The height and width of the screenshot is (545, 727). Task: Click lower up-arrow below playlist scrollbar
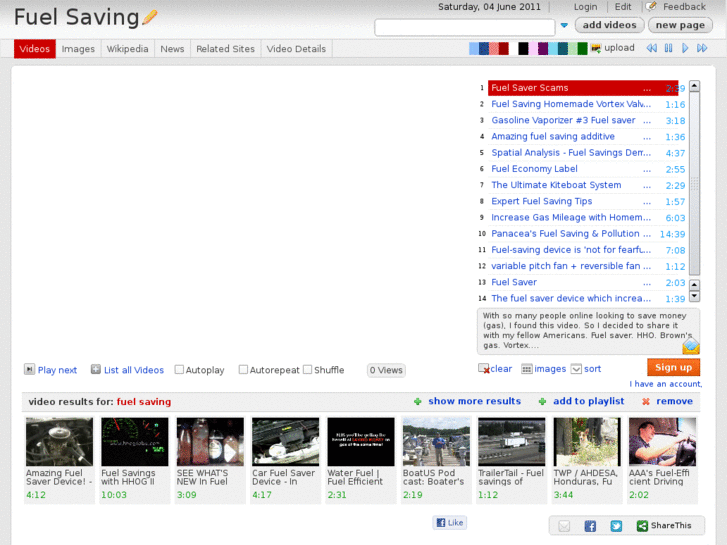click(x=694, y=285)
